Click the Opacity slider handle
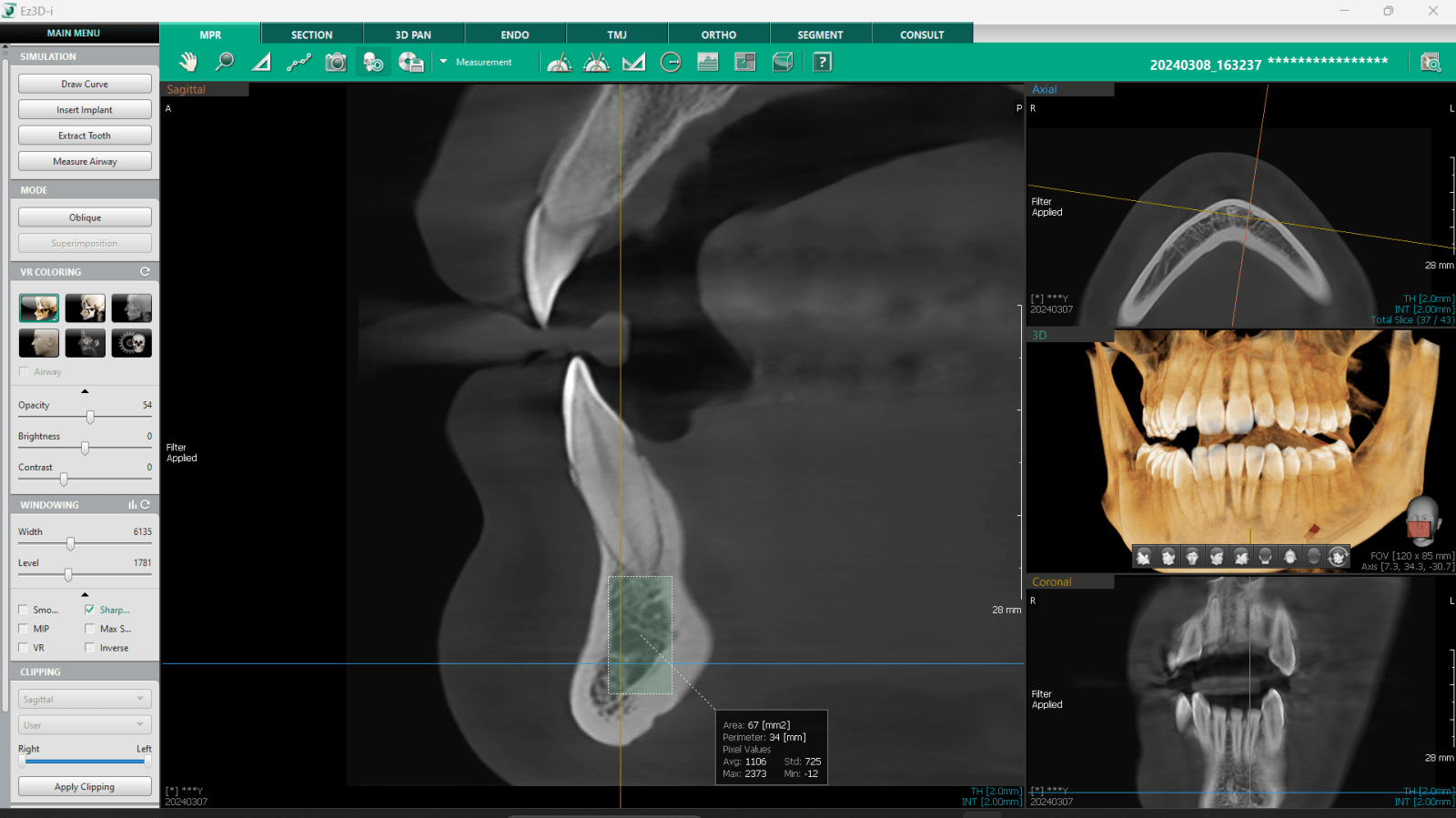1456x818 pixels. (x=90, y=417)
